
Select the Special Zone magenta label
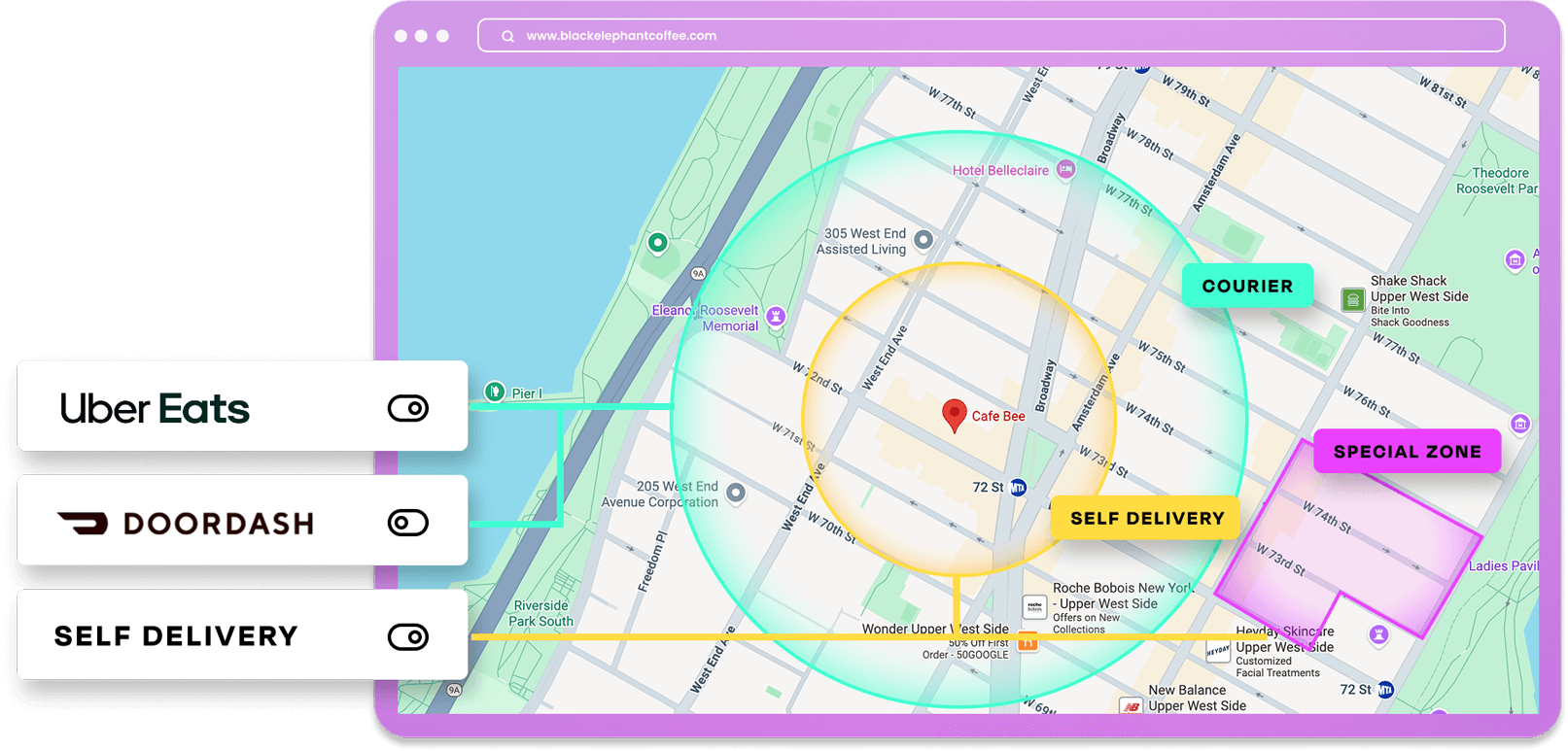point(1407,452)
